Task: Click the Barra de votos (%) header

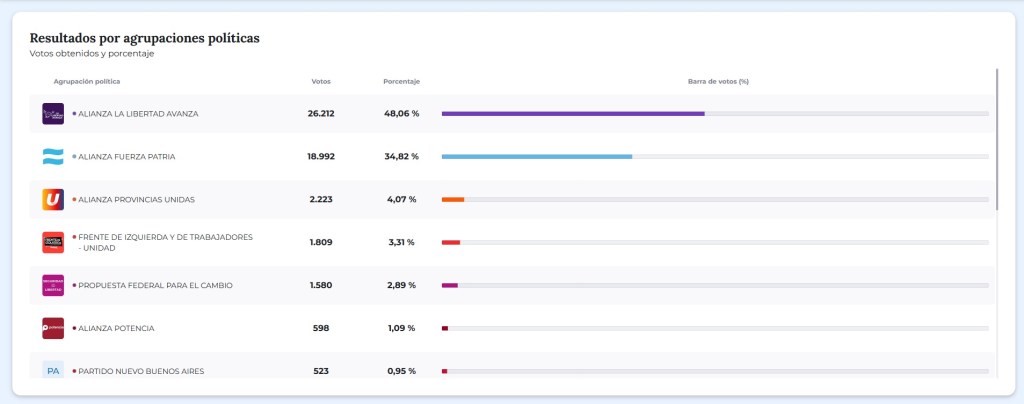Action: (x=718, y=81)
